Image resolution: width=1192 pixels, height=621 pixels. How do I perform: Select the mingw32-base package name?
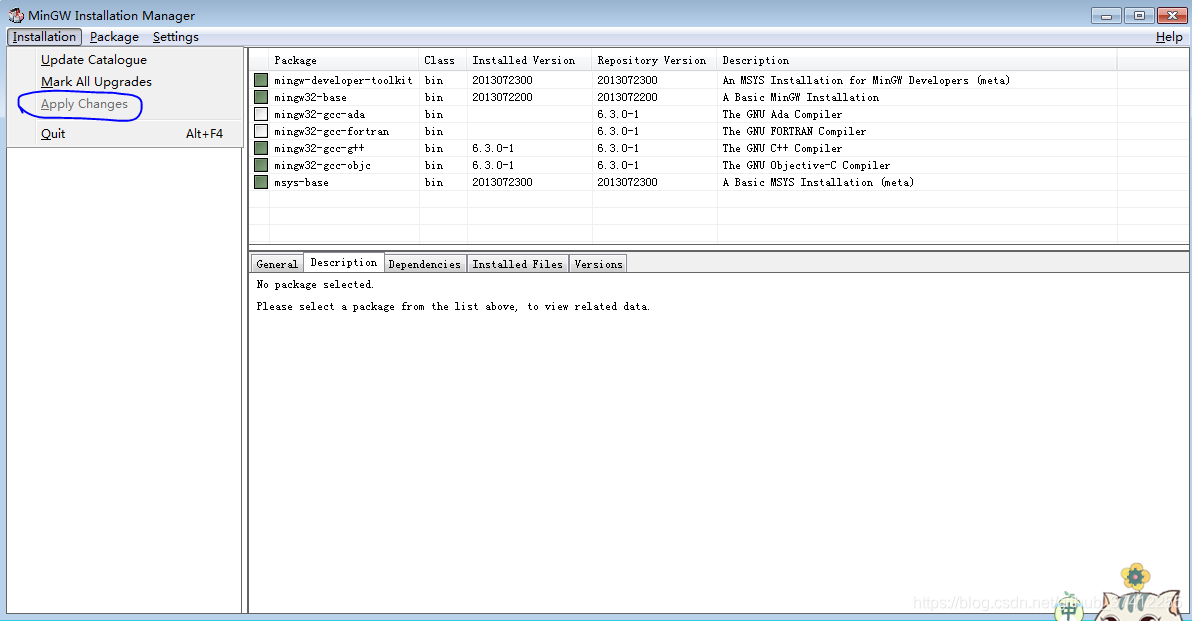(x=310, y=97)
